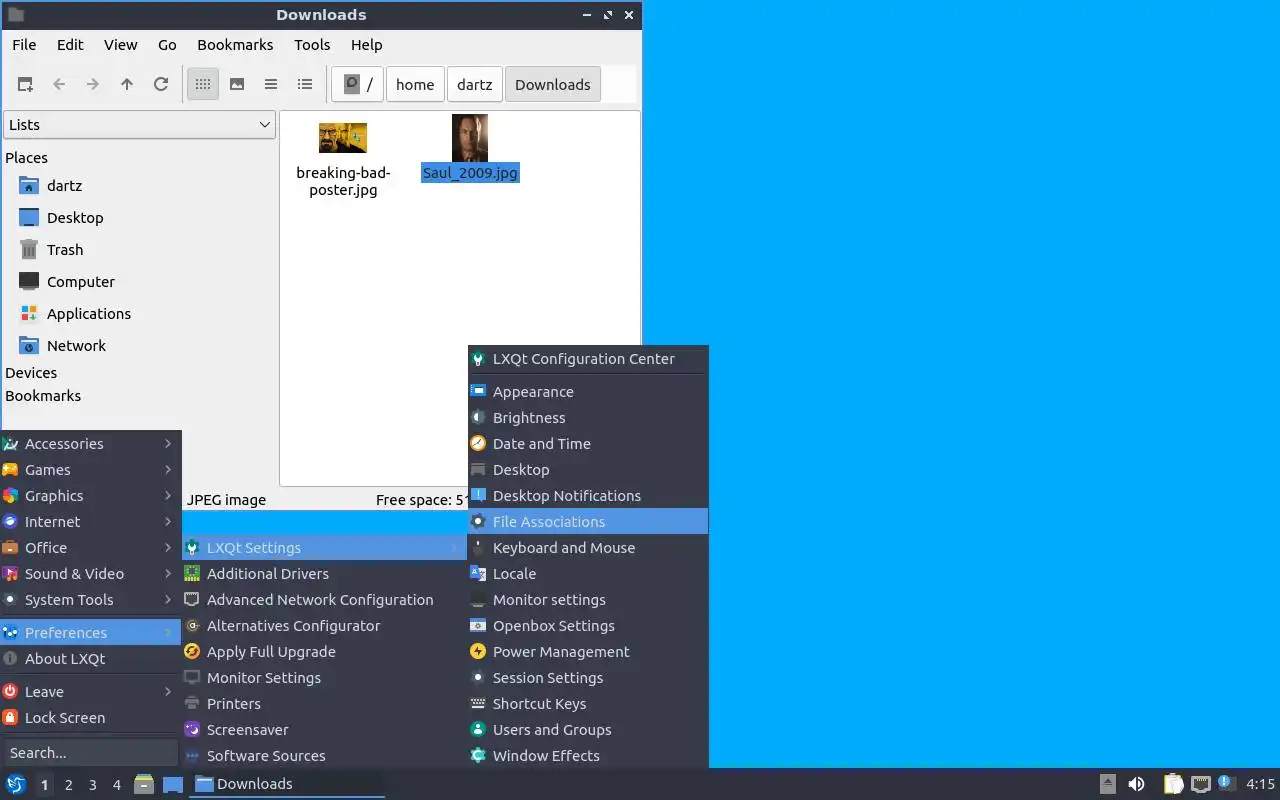
Task: Click the Locale settings icon
Action: tap(478, 574)
